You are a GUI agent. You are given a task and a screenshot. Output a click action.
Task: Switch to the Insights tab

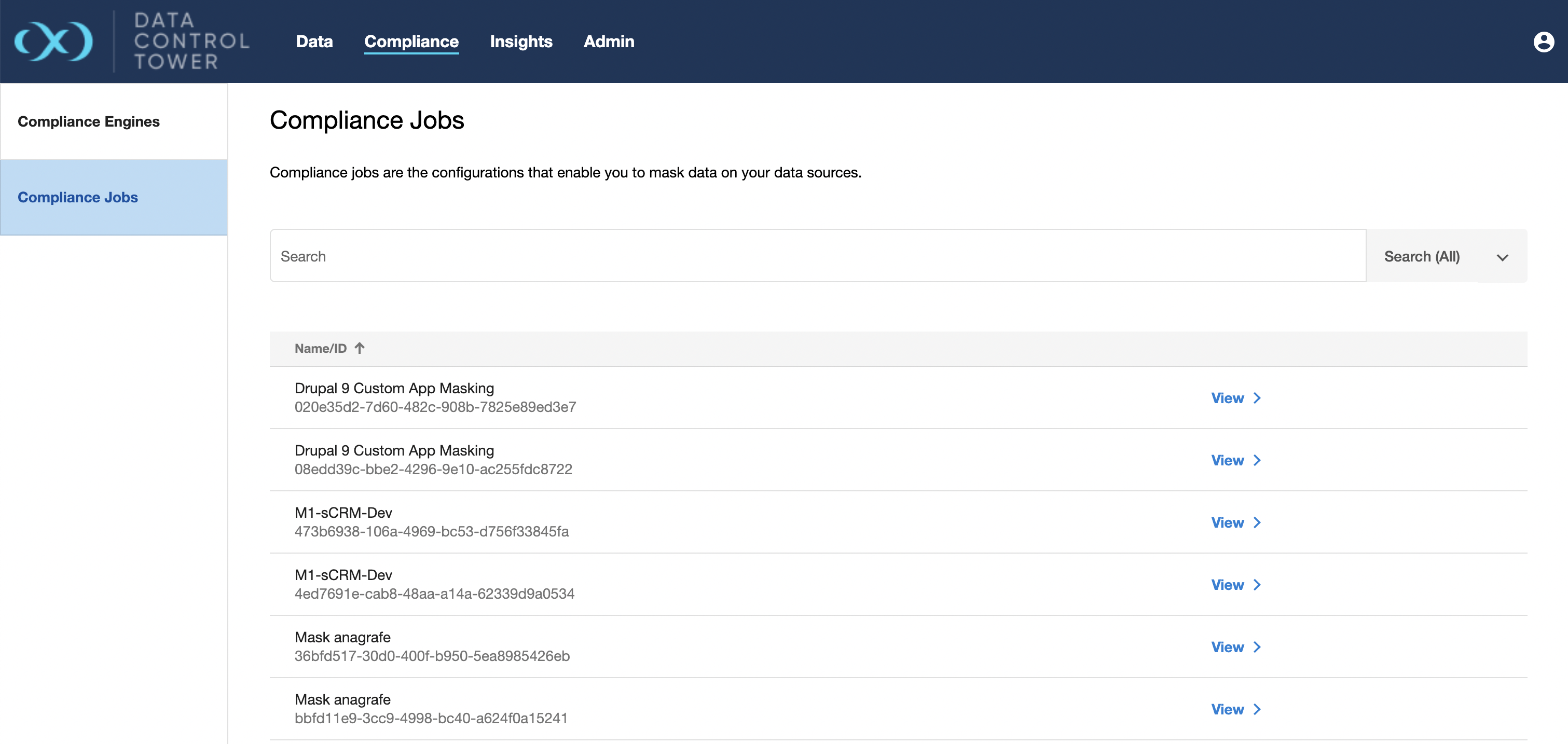coord(521,42)
